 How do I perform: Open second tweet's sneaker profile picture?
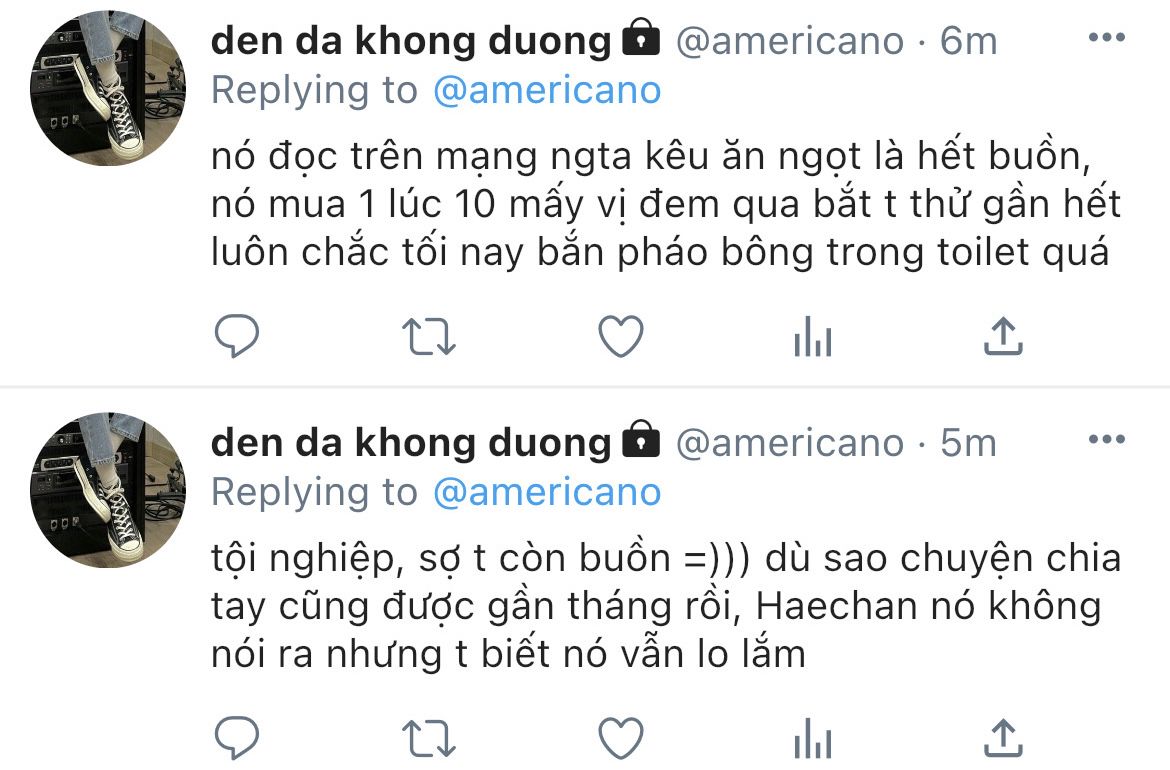pos(108,489)
